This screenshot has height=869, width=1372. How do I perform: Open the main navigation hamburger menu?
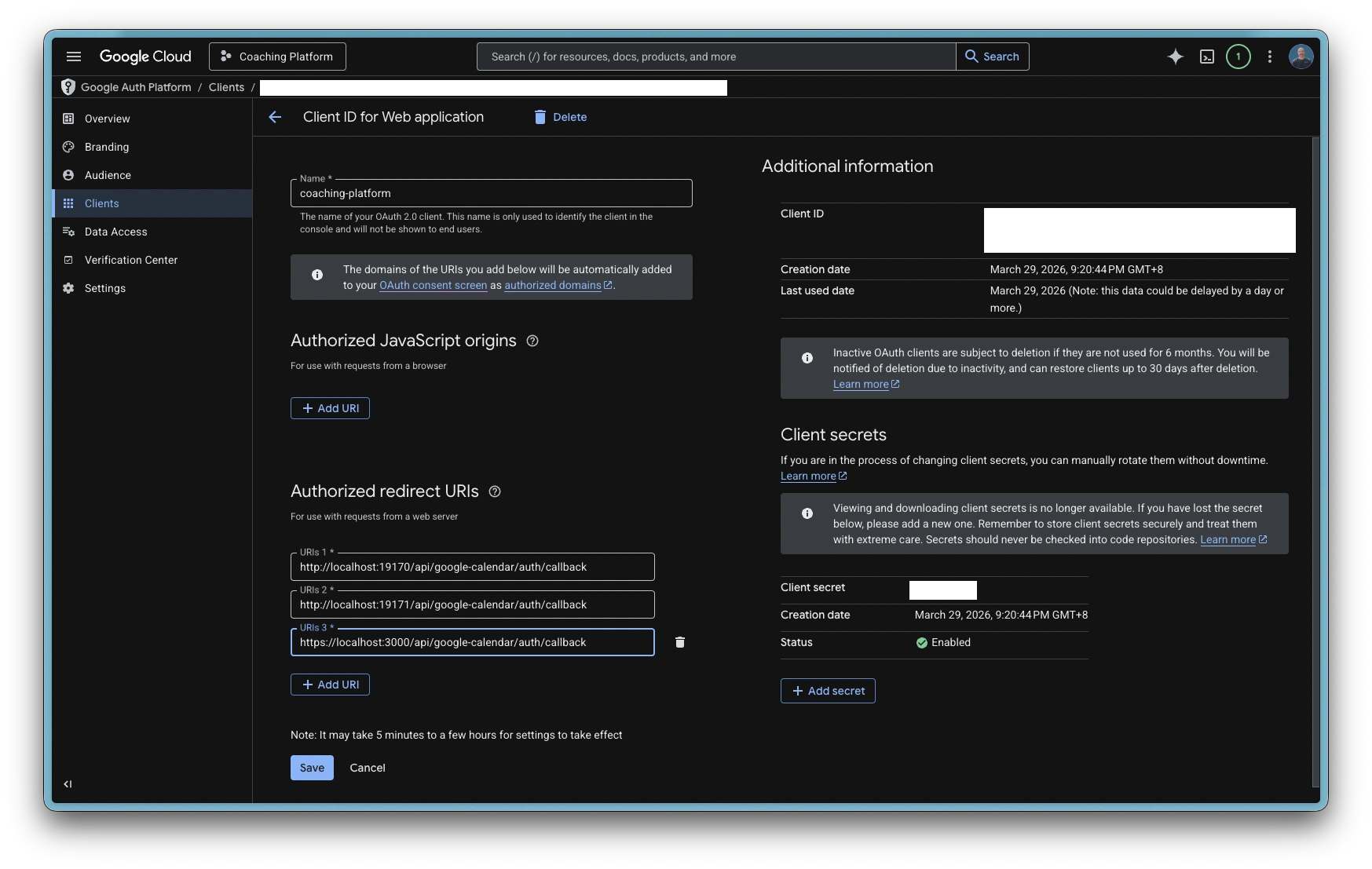(x=74, y=57)
